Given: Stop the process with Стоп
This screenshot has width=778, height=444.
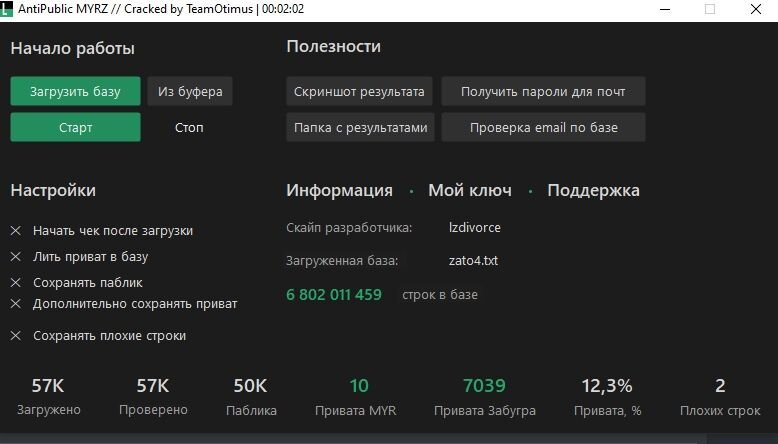Looking at the screenshot, I should click(189, 127).
